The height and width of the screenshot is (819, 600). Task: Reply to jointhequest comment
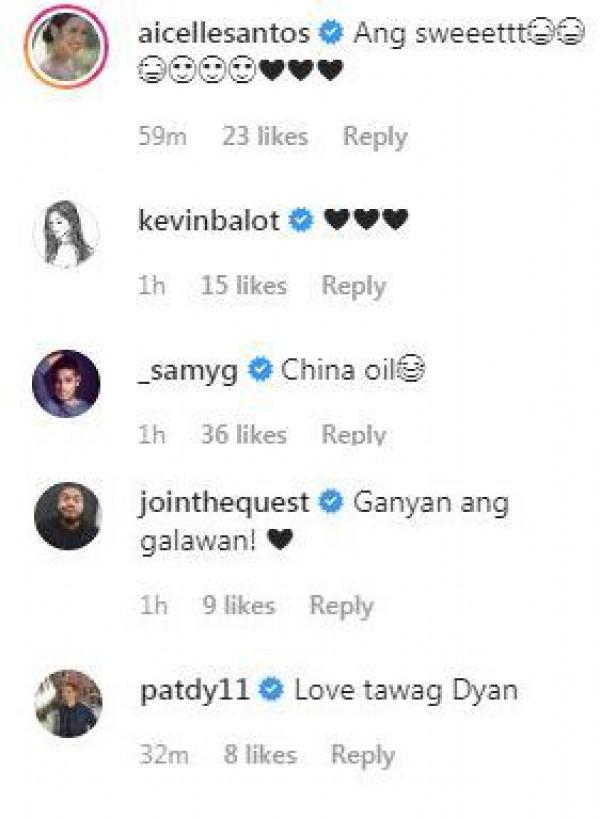(342, 605)
